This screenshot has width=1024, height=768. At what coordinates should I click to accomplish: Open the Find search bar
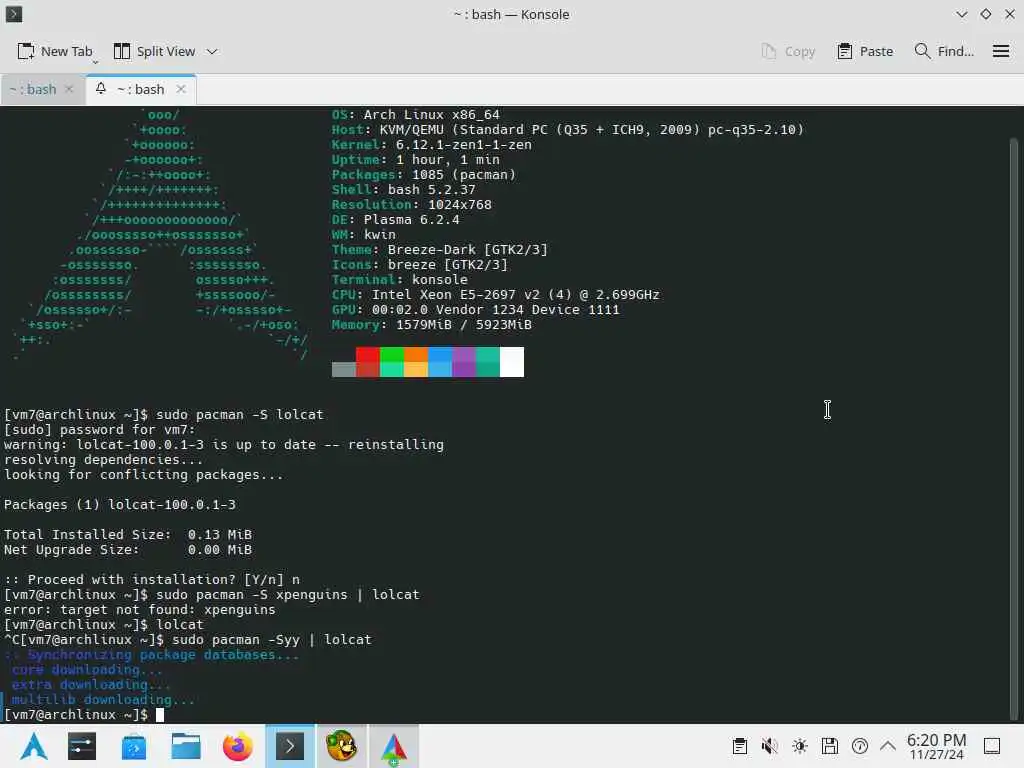pyautogui.click(x=944, y=51)
